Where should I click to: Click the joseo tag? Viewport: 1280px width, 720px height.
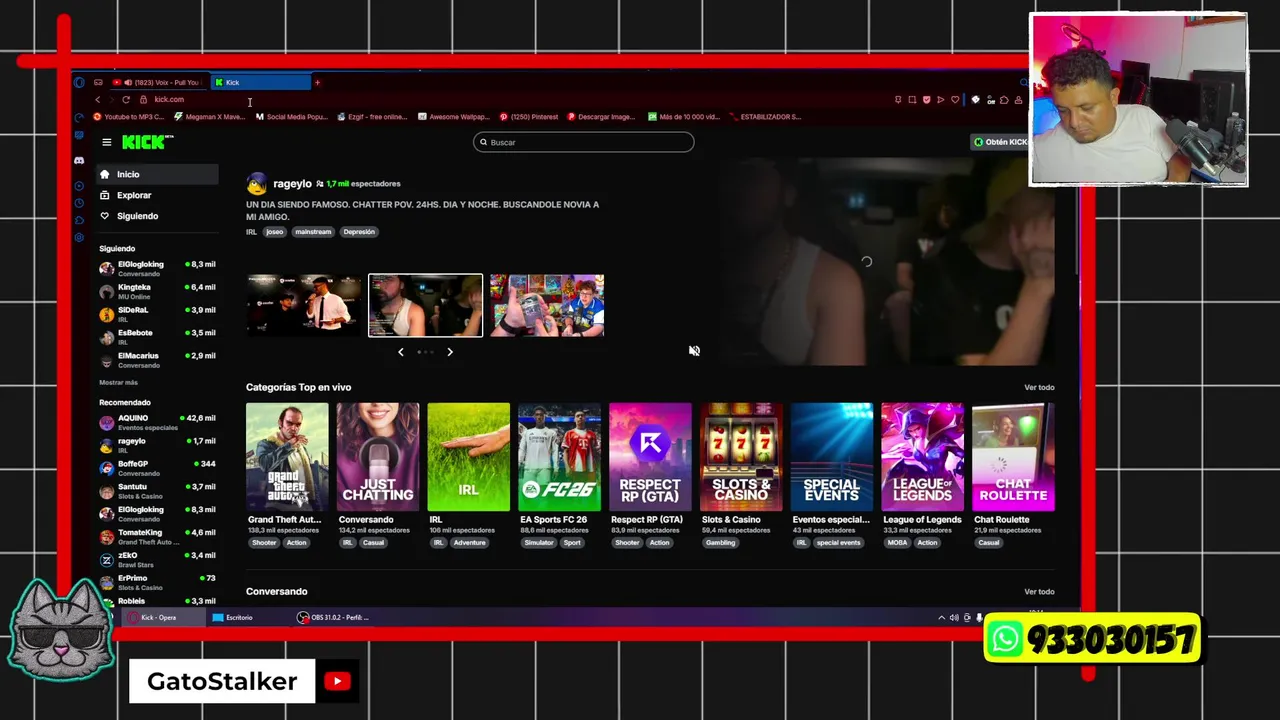[274, 232]
